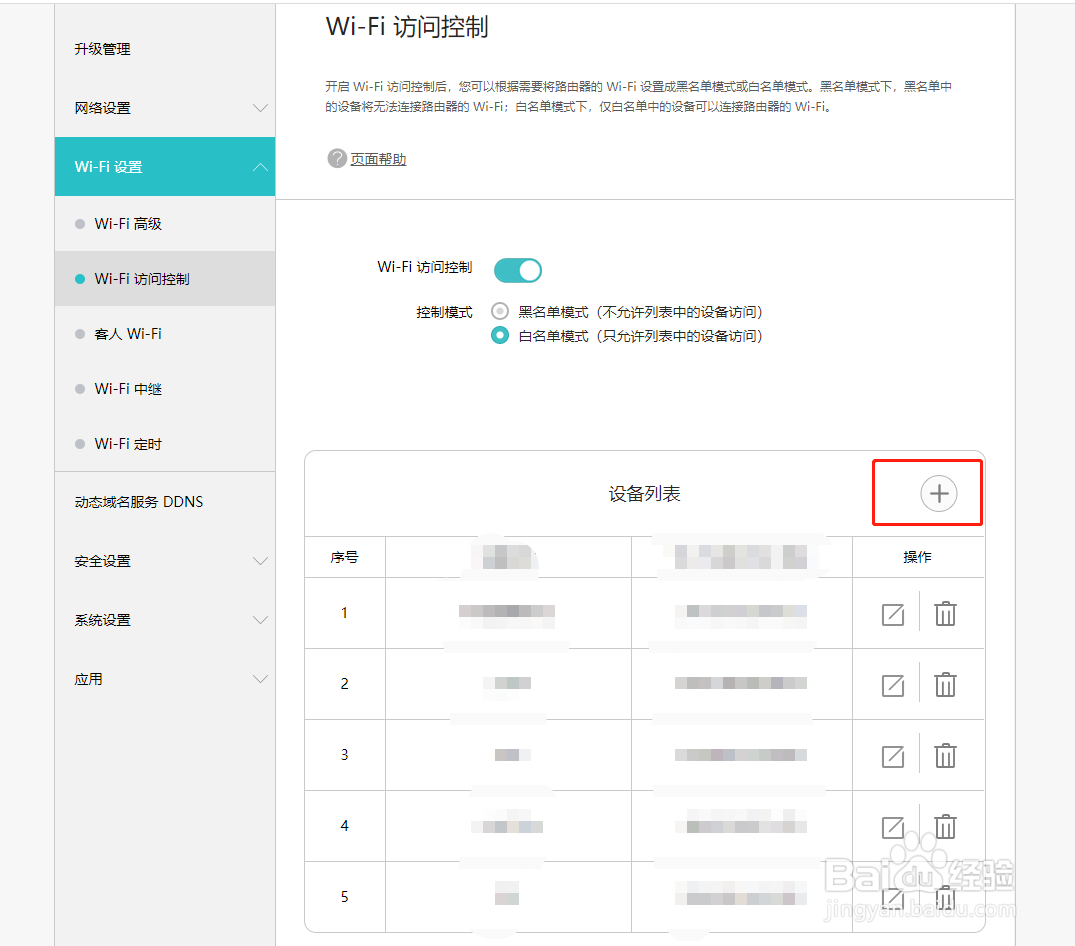Image resolution: width=1075 pixels, height=946 pixels.
Task: Click the 页面帮助 link
Action: pyautogui.click(x=377, y=158)
